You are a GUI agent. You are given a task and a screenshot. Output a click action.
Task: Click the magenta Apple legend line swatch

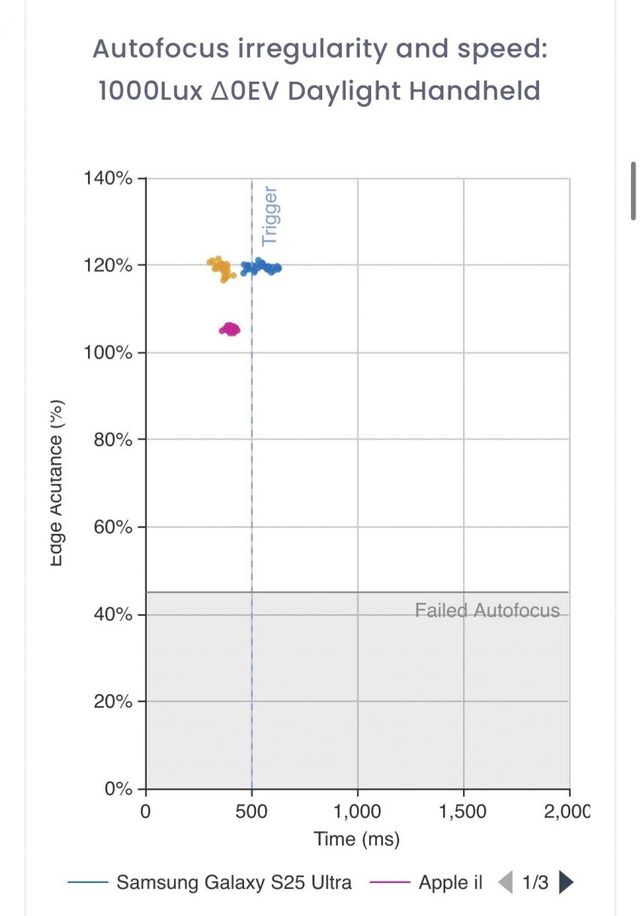(389, 883)
